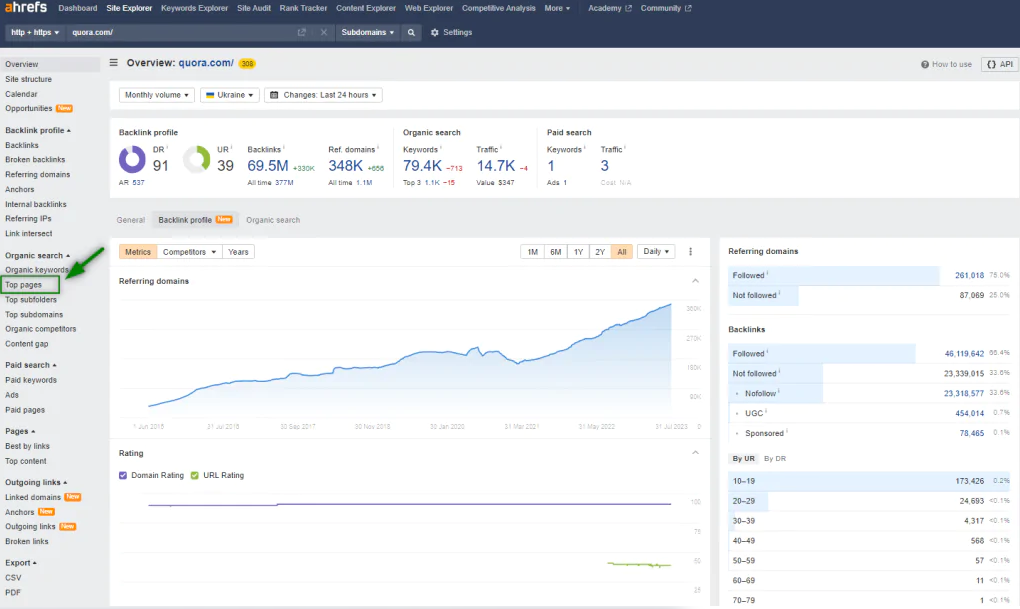
Task: Click Top pages in the sidebar
Action: click(24, 285)
